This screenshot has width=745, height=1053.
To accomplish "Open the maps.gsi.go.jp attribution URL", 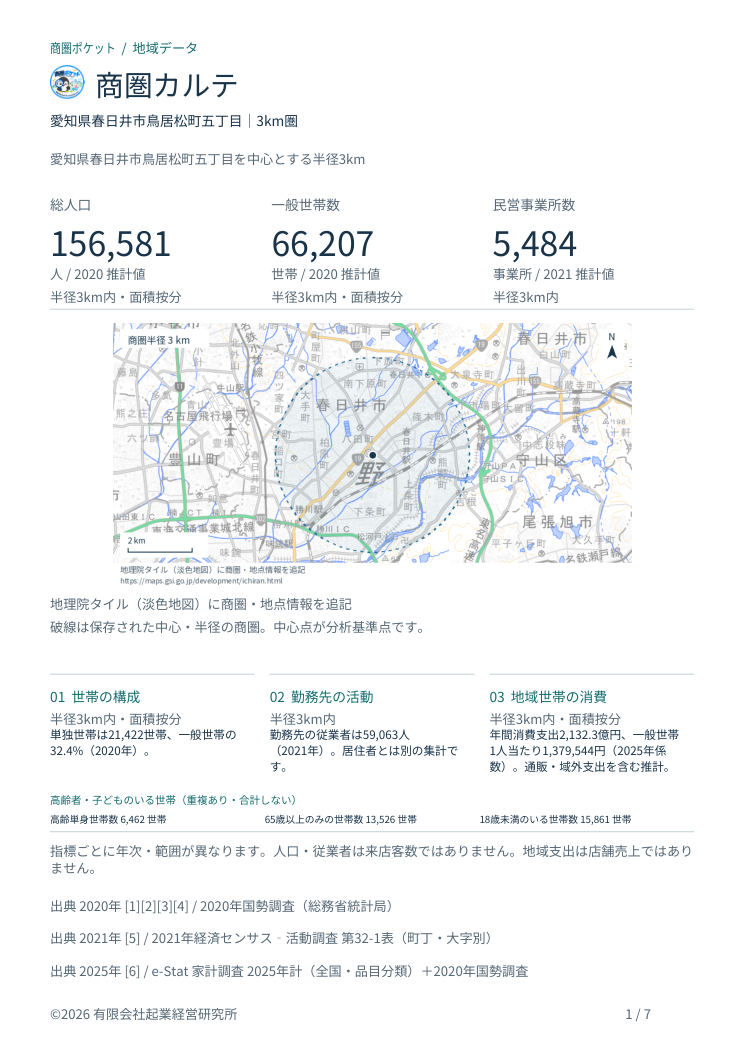I will 202,581.
